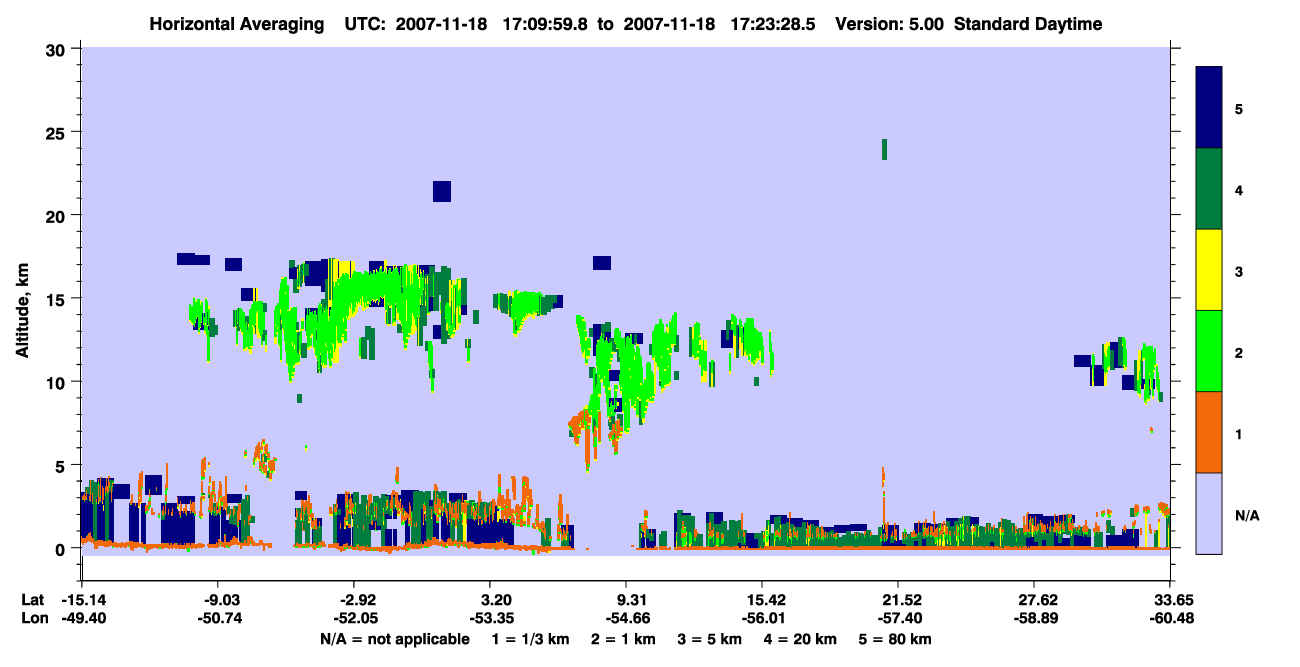Click the small green feature near 24 km altitude
Image resolution: width=1300 pixels, height=667 pixels.
click(x=885, y=149)
